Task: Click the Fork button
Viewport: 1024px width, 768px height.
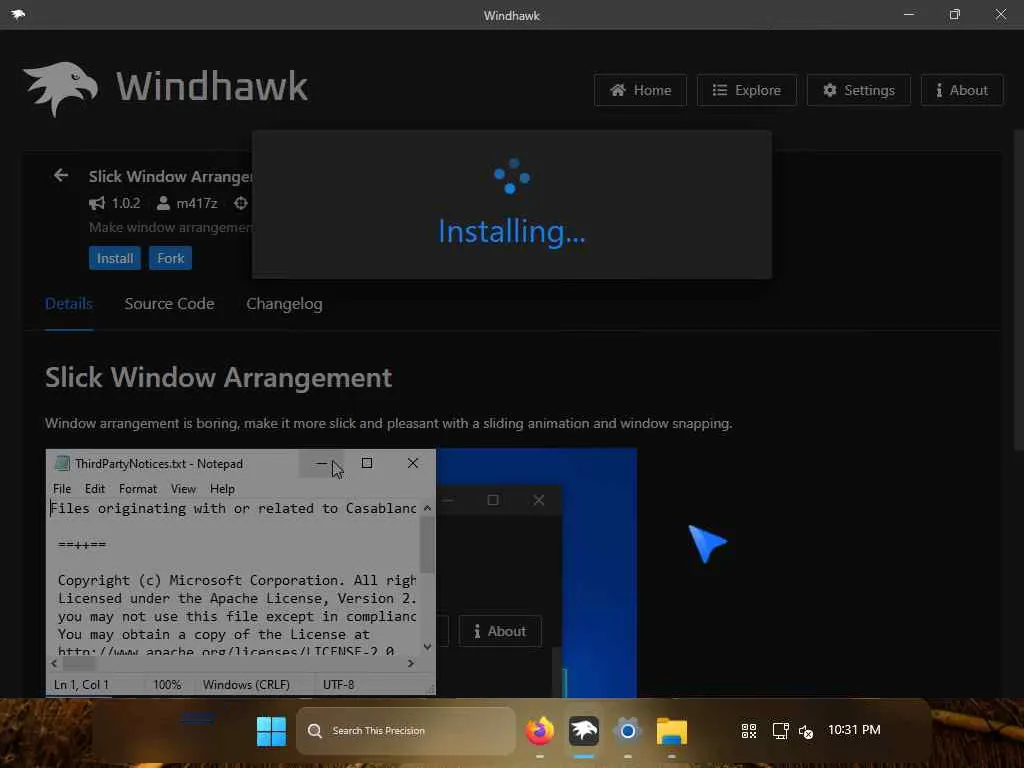Action: (170, 258)
